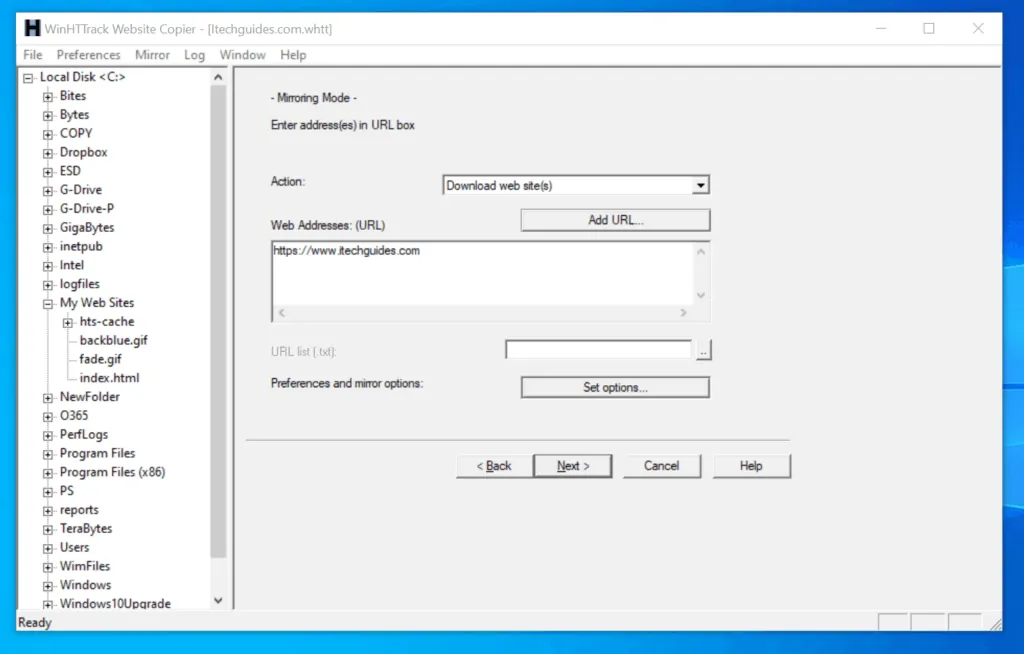
Task: Select the Dropbox folder label
Action: [x=84, y=152]
